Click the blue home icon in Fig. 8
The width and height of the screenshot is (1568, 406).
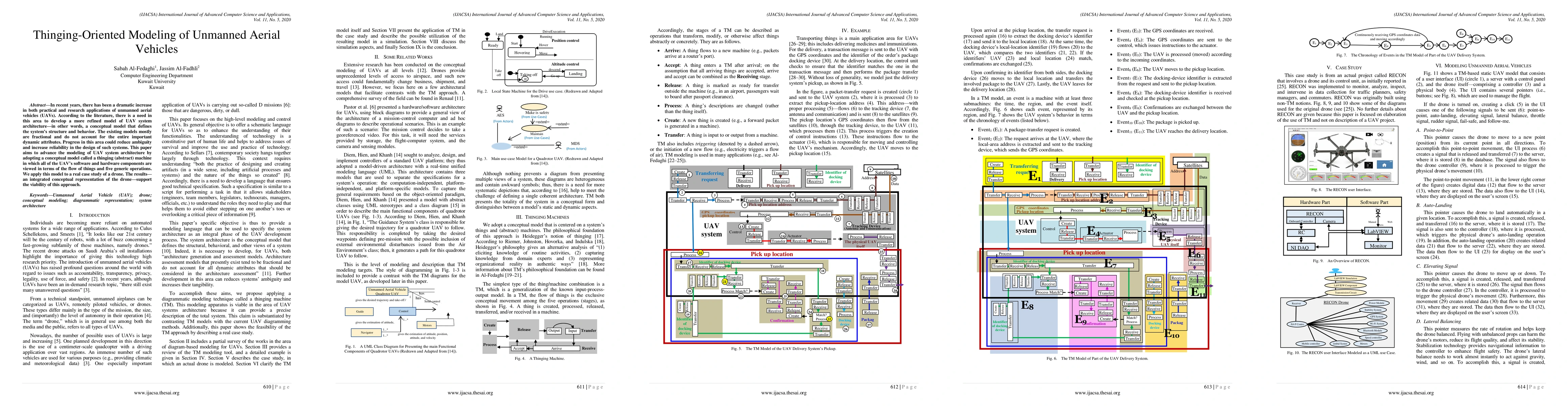1385,165
